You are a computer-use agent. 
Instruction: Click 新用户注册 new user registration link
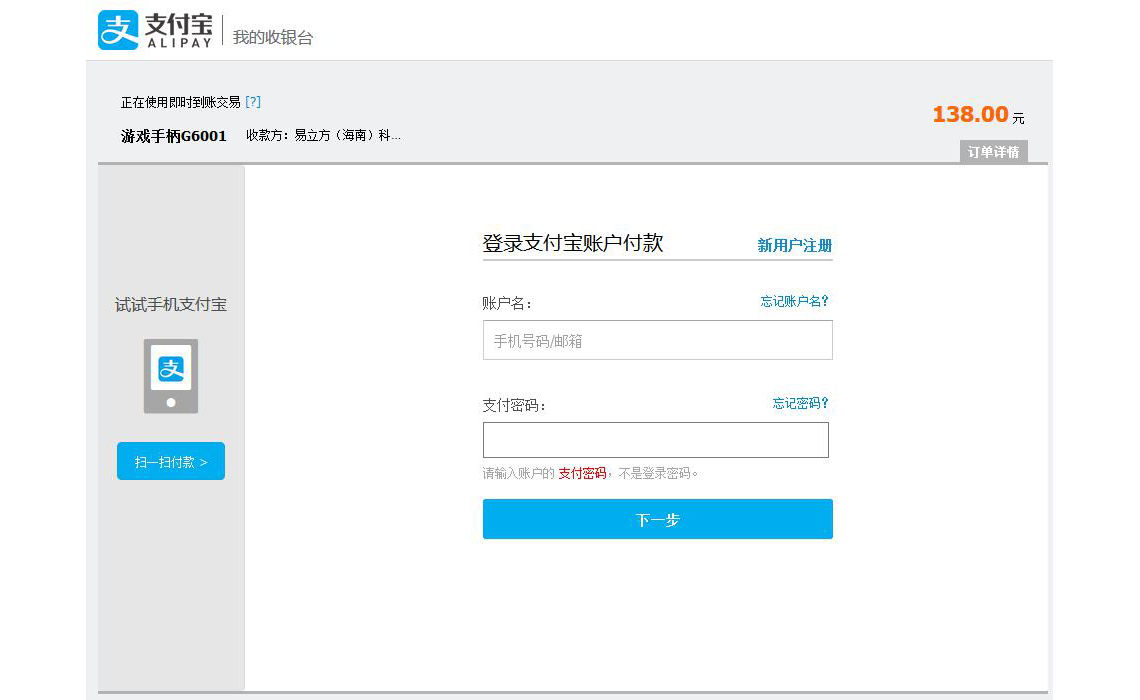794,245
